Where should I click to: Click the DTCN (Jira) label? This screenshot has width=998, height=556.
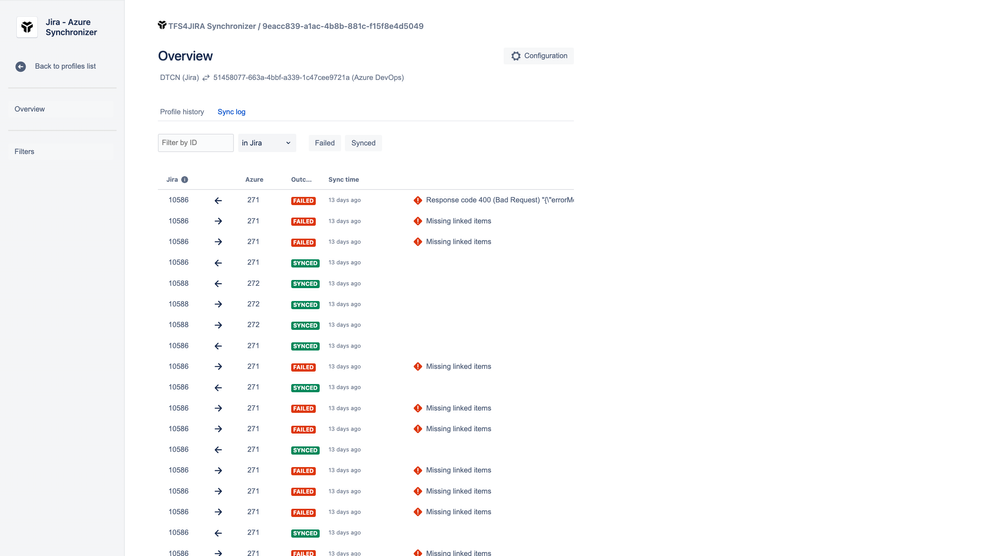[179, 78]
